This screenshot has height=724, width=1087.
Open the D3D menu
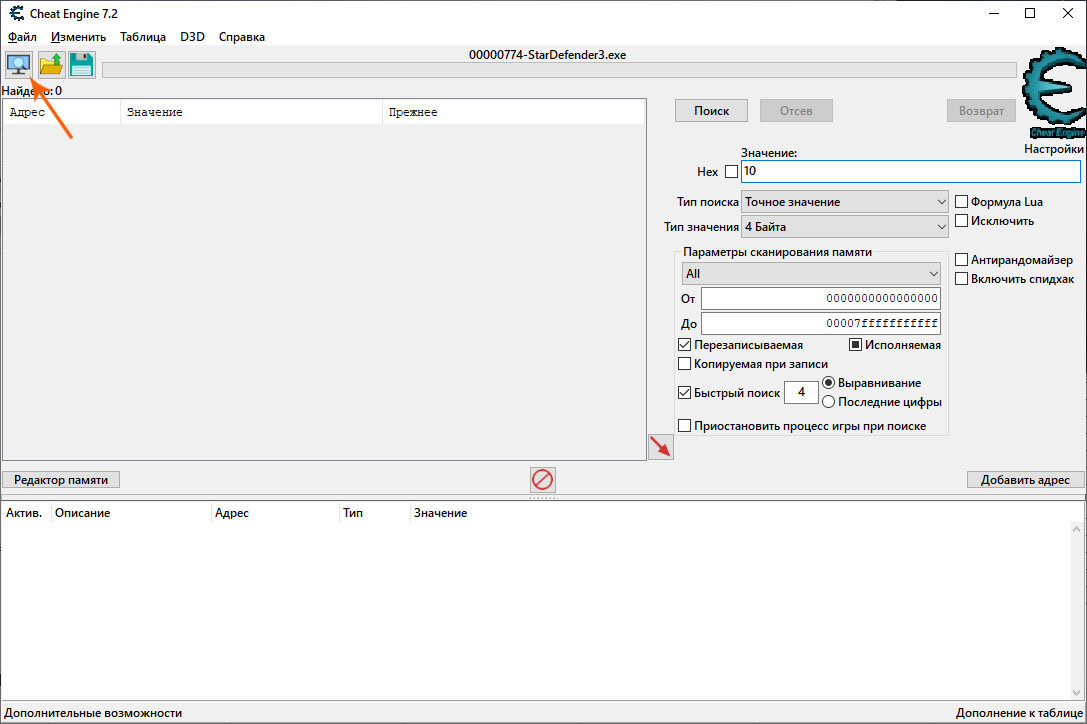point(193,37)
